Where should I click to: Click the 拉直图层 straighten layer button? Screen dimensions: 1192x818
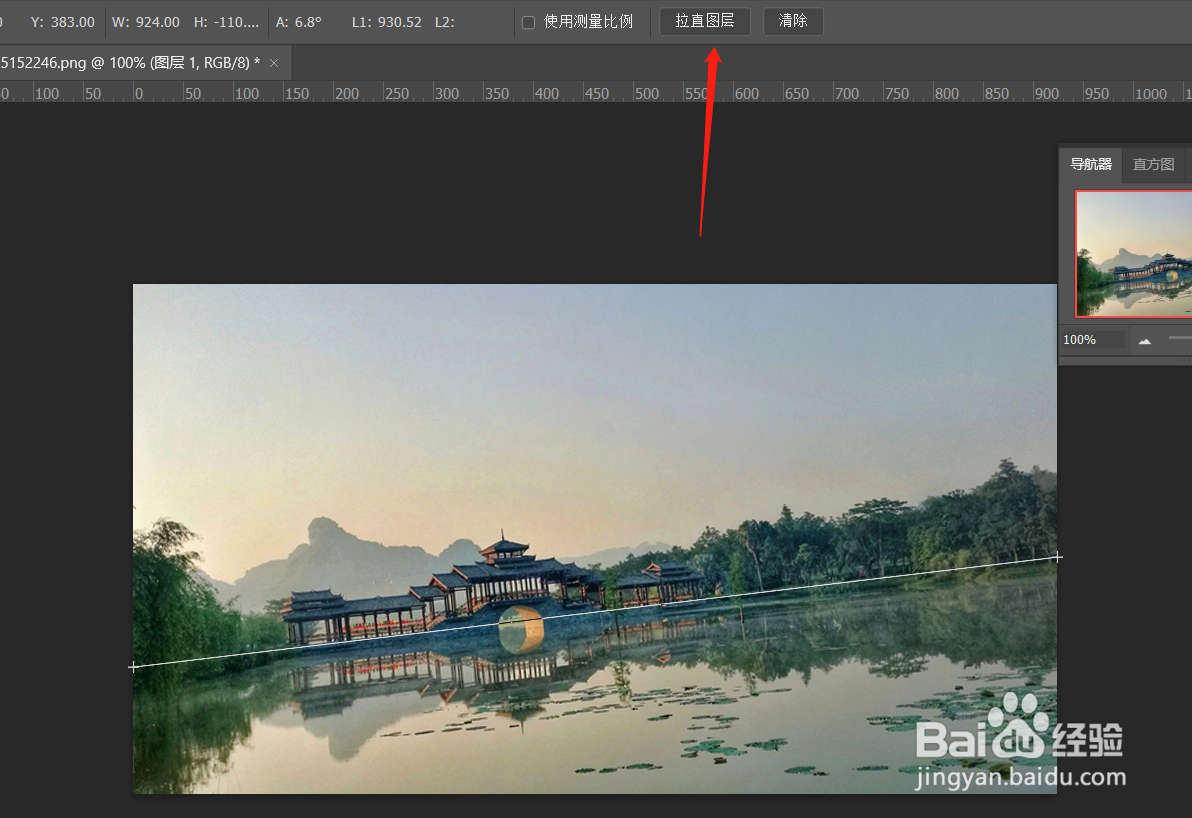pyautogui.click(x=705, y=21)
